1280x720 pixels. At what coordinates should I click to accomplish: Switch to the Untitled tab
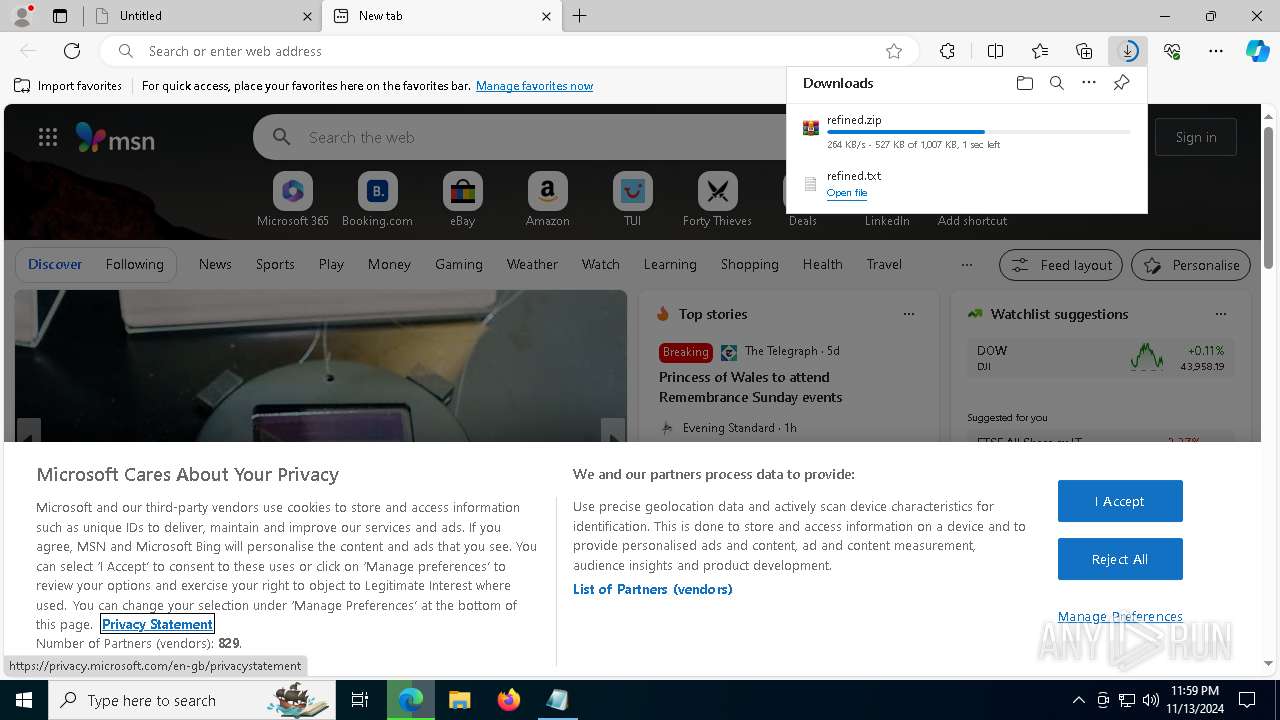click(203, 16)
